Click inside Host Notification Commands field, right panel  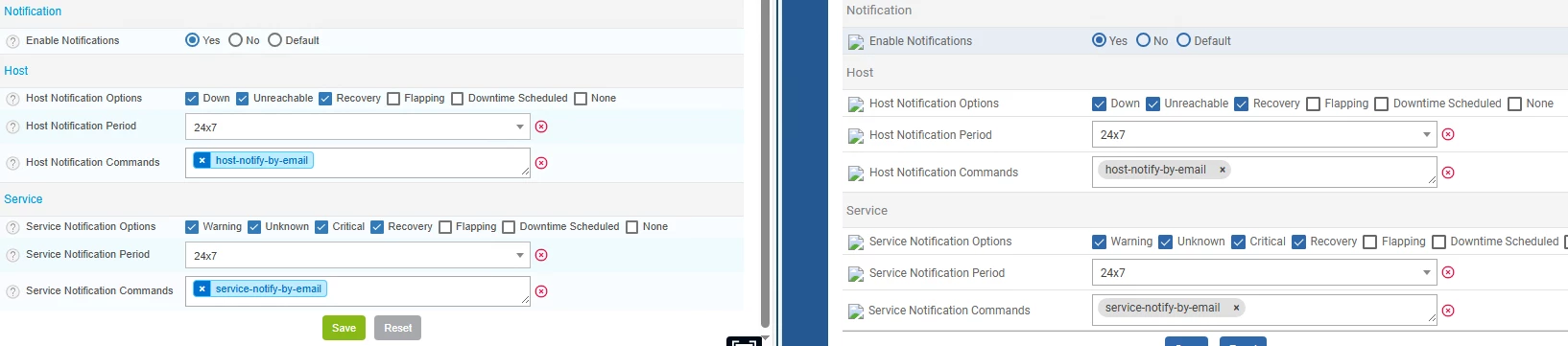[1265, 172]
